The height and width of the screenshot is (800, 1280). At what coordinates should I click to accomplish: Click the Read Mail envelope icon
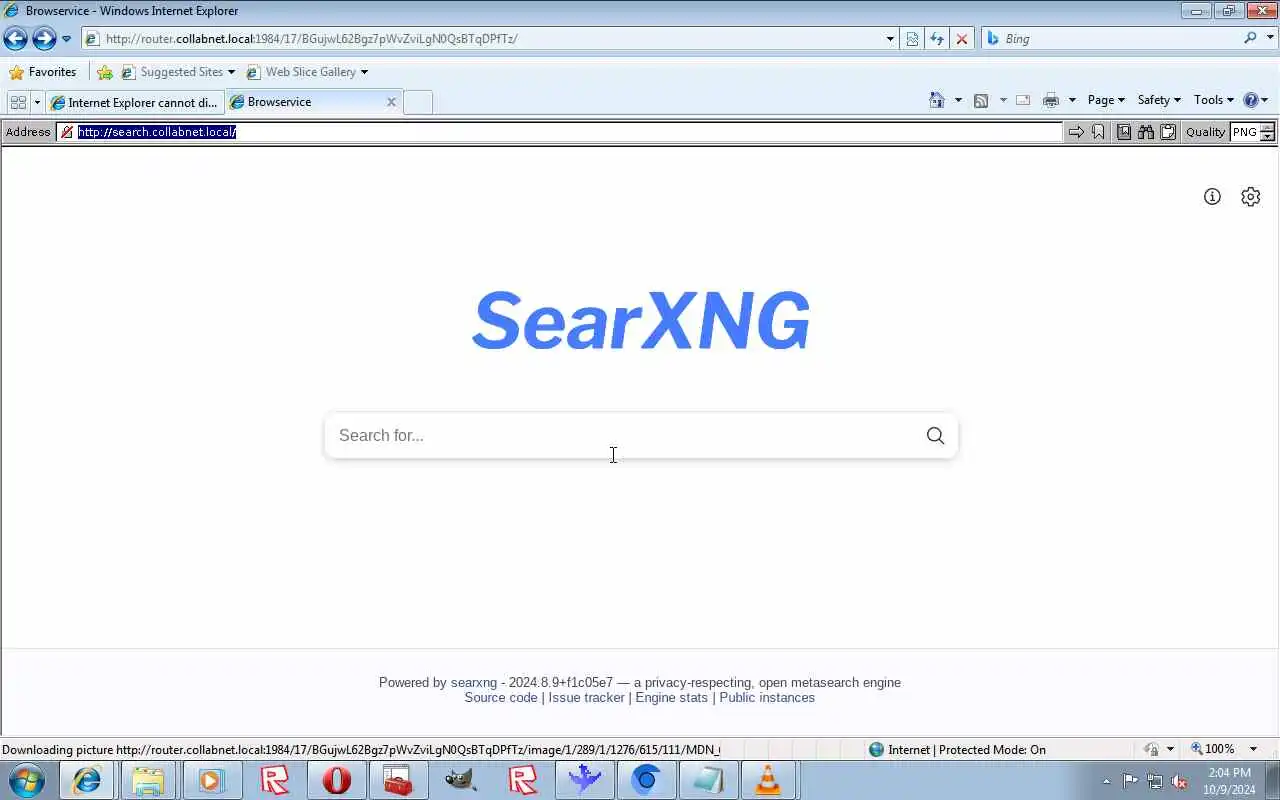pyautogui.click(x=1023, y=100)
